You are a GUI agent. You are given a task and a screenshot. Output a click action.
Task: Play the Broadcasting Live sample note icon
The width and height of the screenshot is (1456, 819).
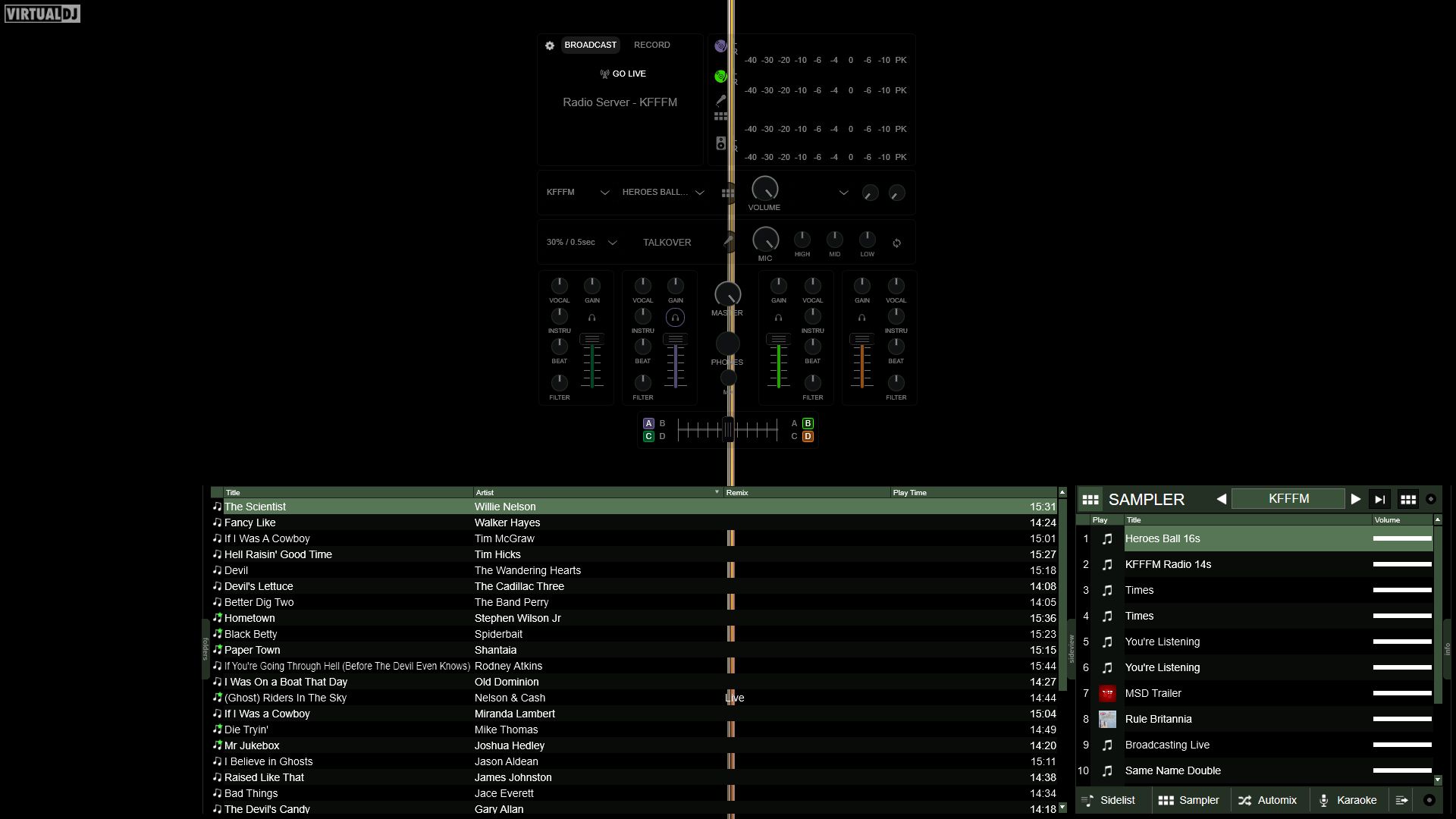(1107, 745)
